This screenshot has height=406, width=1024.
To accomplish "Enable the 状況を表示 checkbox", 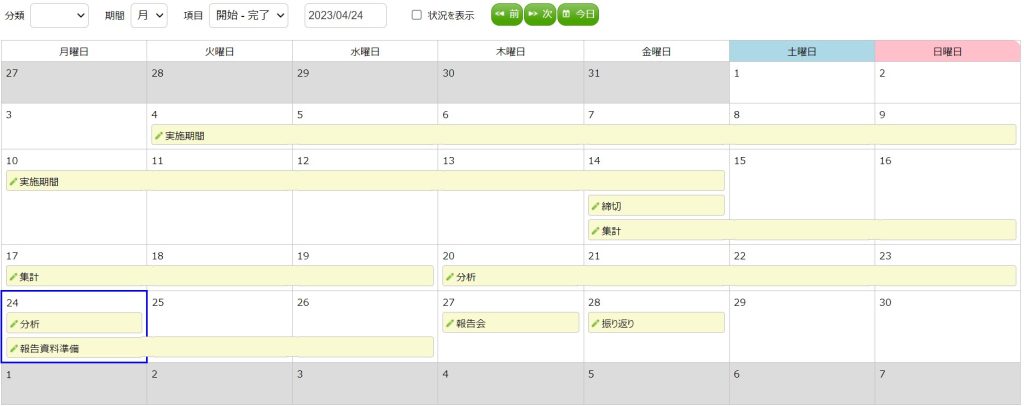I will click(x=417, y=16).
